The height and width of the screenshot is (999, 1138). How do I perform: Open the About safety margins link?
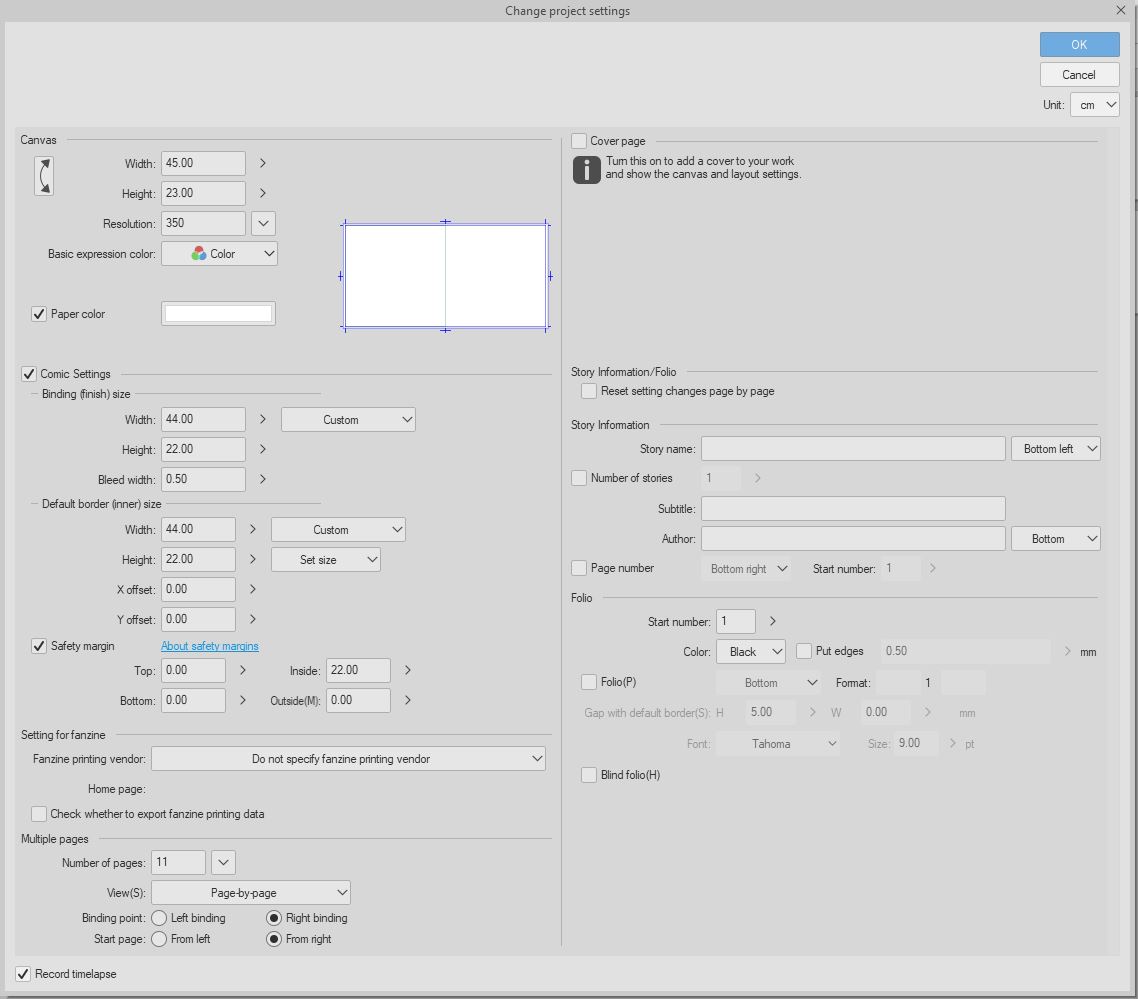pos(210,646)
